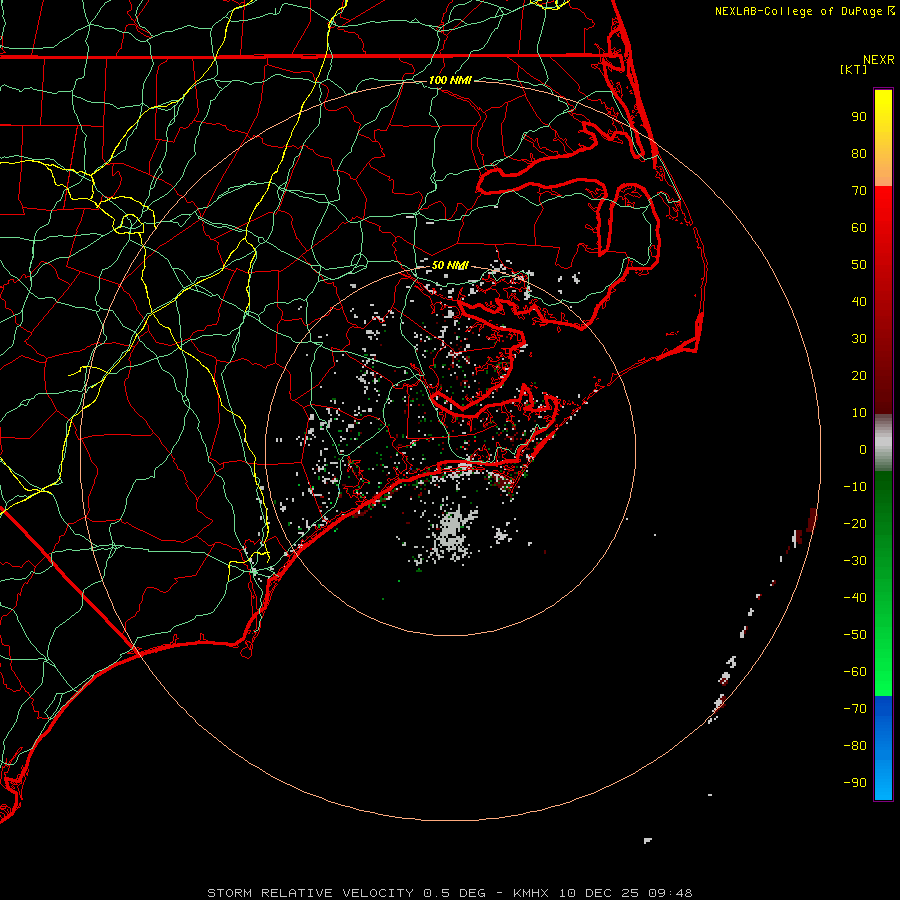Click the -60 value on the velocity scale
This screenshot has width=900, height=900.
point(855,672)
